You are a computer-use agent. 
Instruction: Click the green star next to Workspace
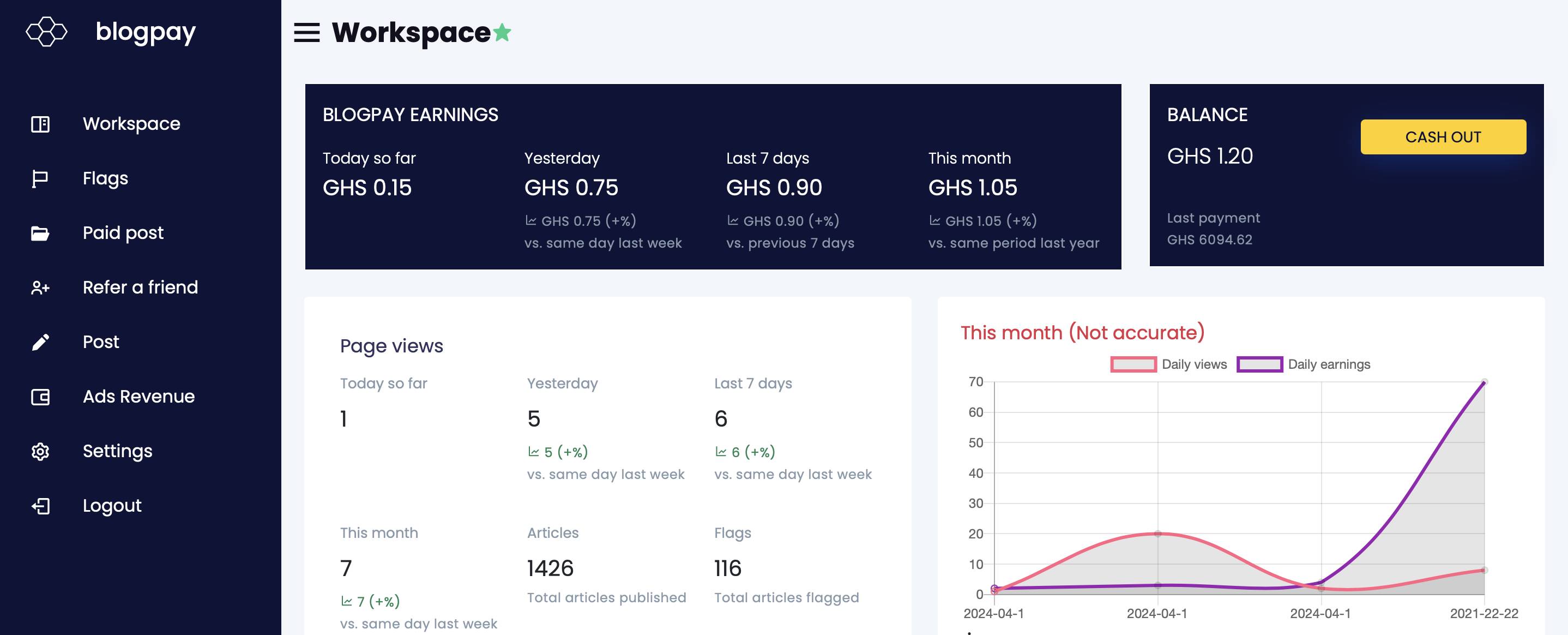[x=502, y=32]
